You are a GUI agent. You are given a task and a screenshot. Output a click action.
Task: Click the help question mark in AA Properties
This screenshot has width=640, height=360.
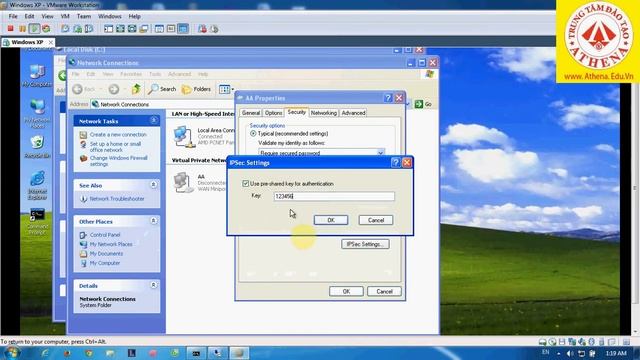388,98
